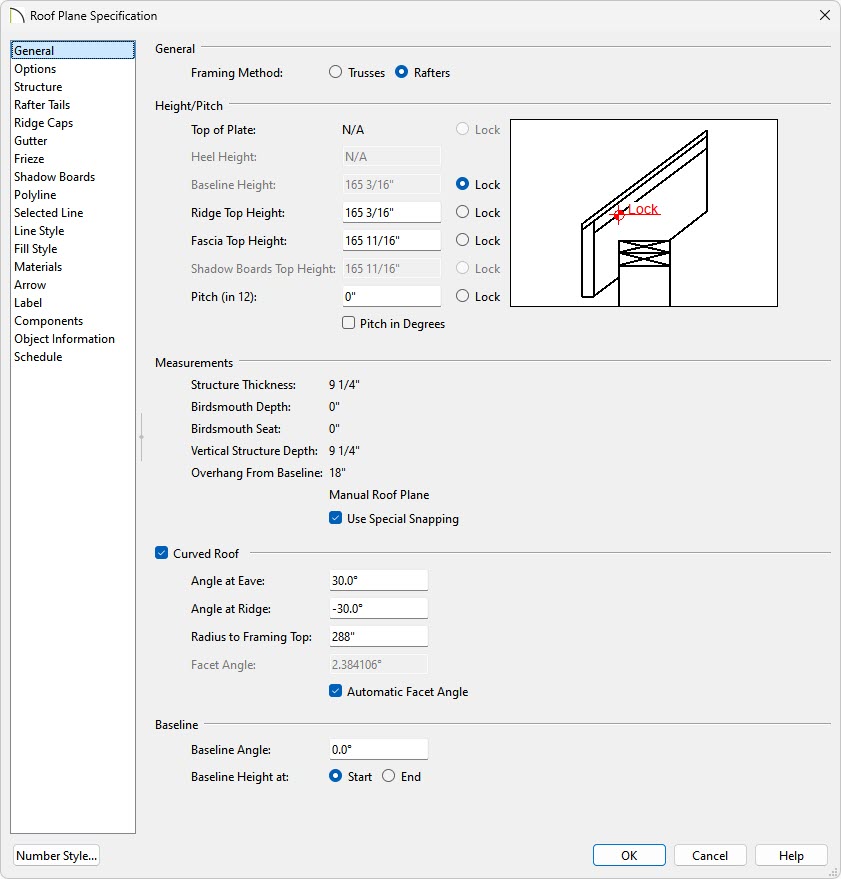Open the Polyline panel
The image size is (841, 879).
(73, 195)
